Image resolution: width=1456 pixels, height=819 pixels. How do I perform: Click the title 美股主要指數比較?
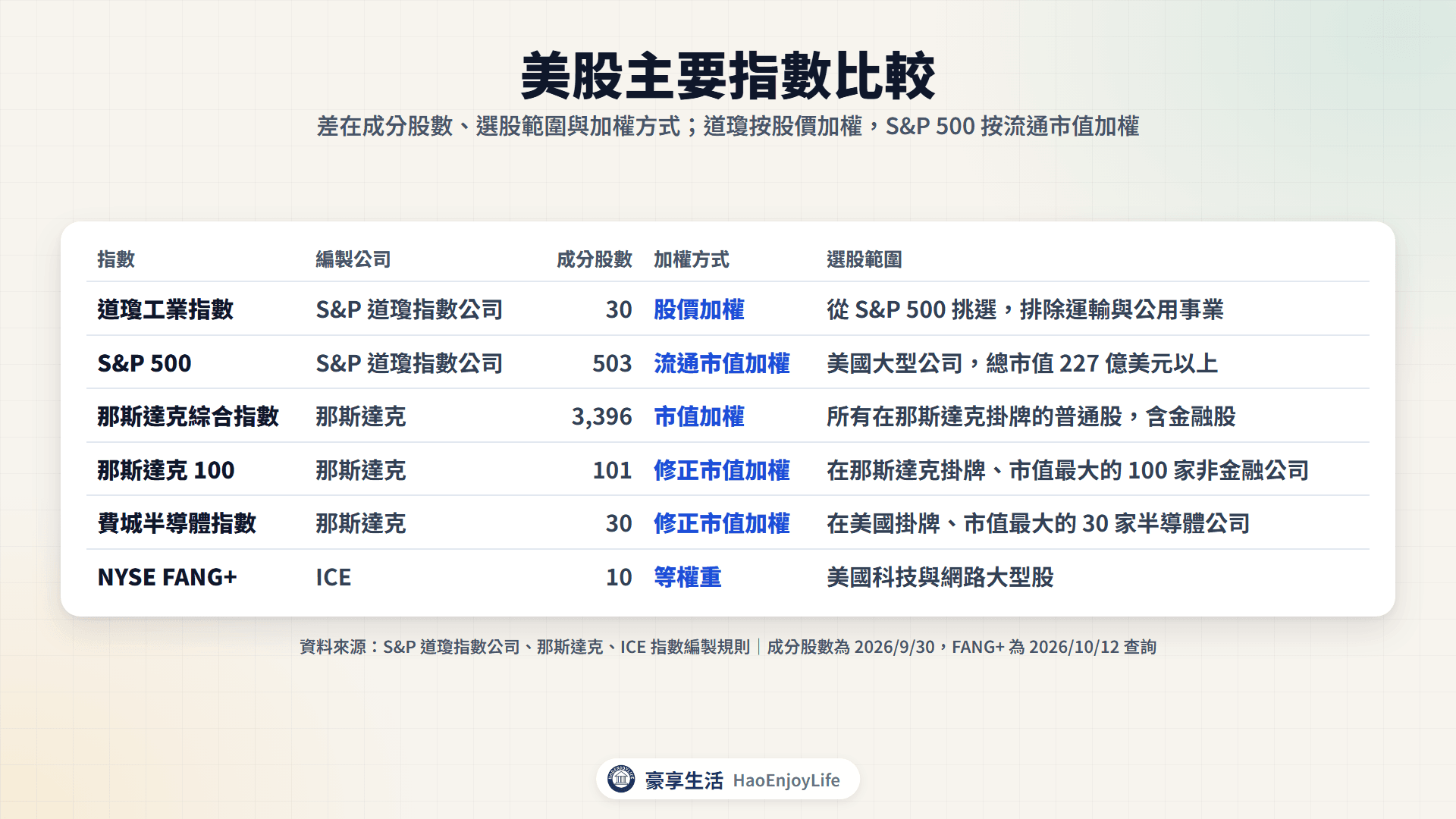(x=728, y=76)
